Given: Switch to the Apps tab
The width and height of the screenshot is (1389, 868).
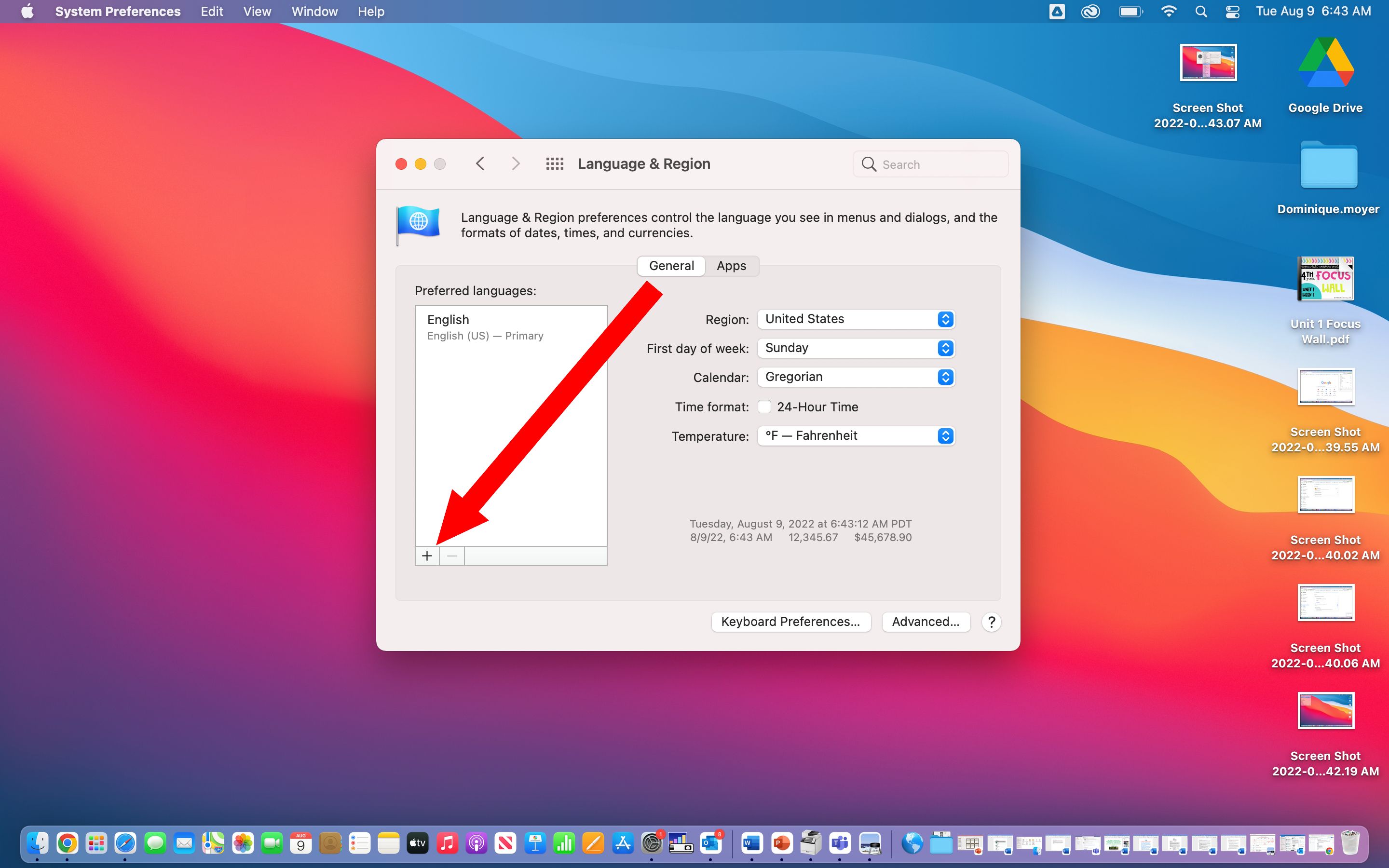Looking at the screenshot, I should [x=731, y=265].
